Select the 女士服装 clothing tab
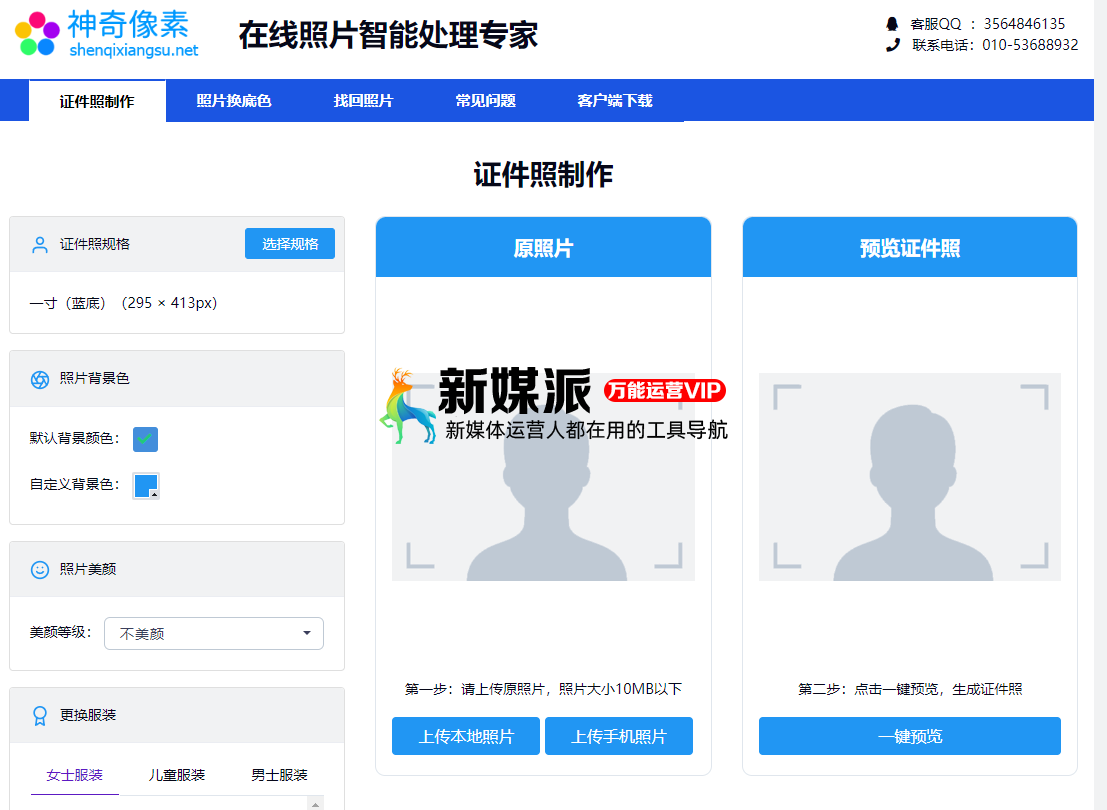This screenshot has width=1107, height=810. coord(75,775)
